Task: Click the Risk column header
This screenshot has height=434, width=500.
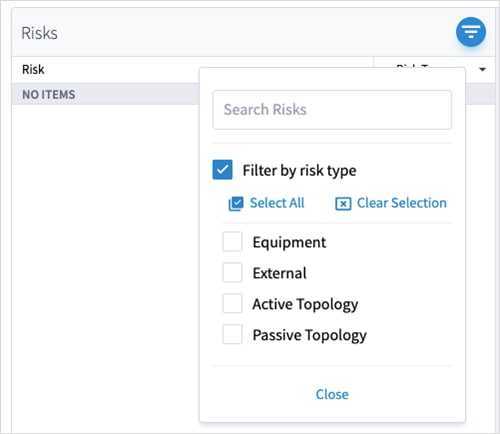Action: 33,69
